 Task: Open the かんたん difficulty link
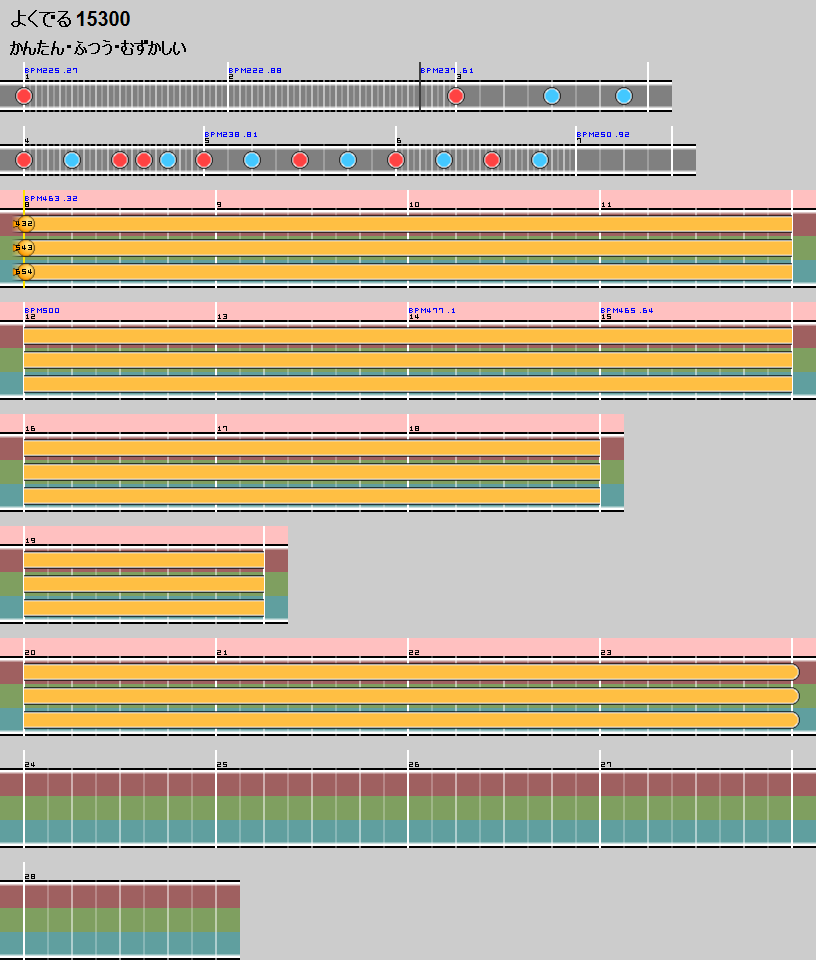pos(36,48)
